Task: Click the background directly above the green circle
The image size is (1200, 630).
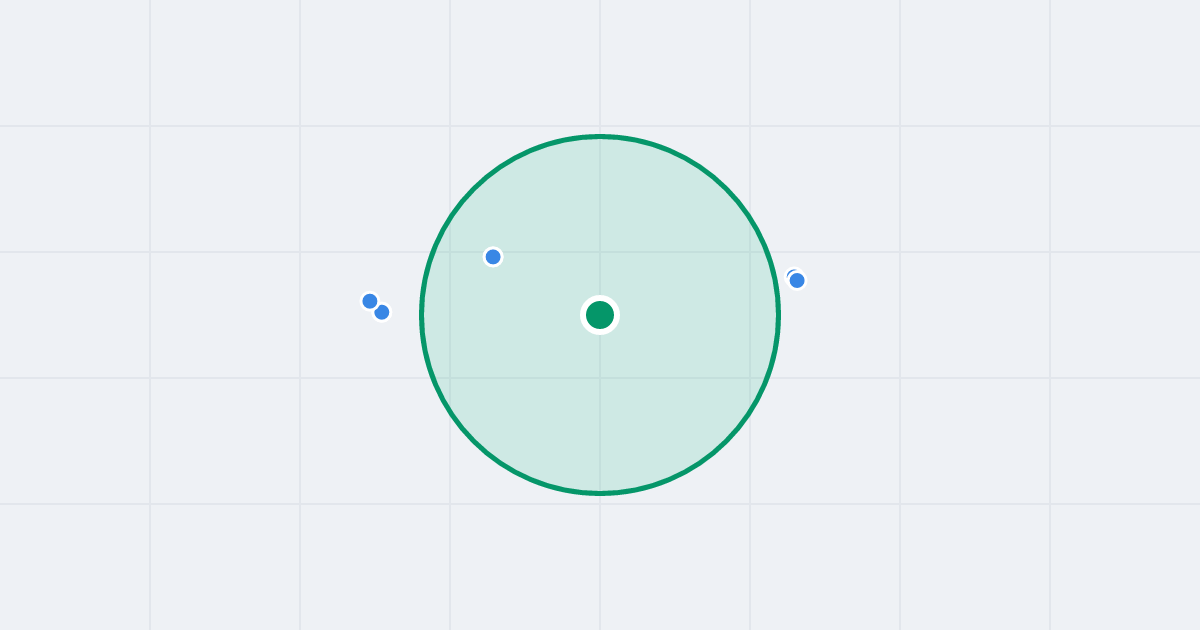Action: click(600, 65)
